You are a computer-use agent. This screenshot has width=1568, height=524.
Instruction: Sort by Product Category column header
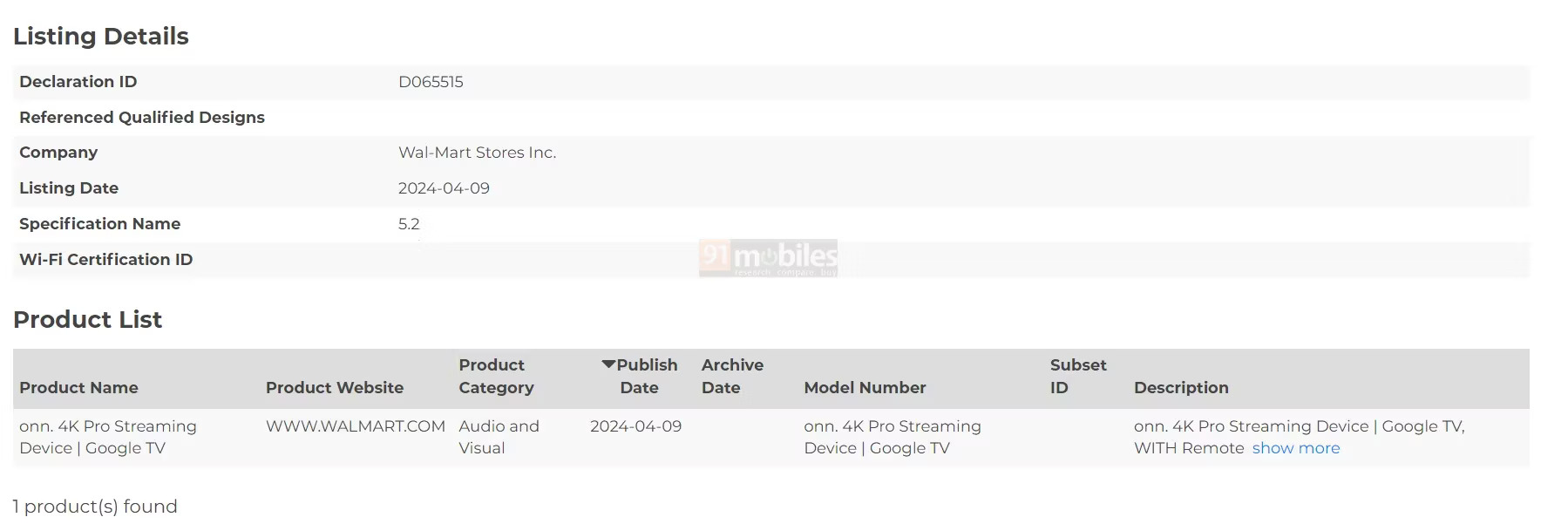[496, 377]
